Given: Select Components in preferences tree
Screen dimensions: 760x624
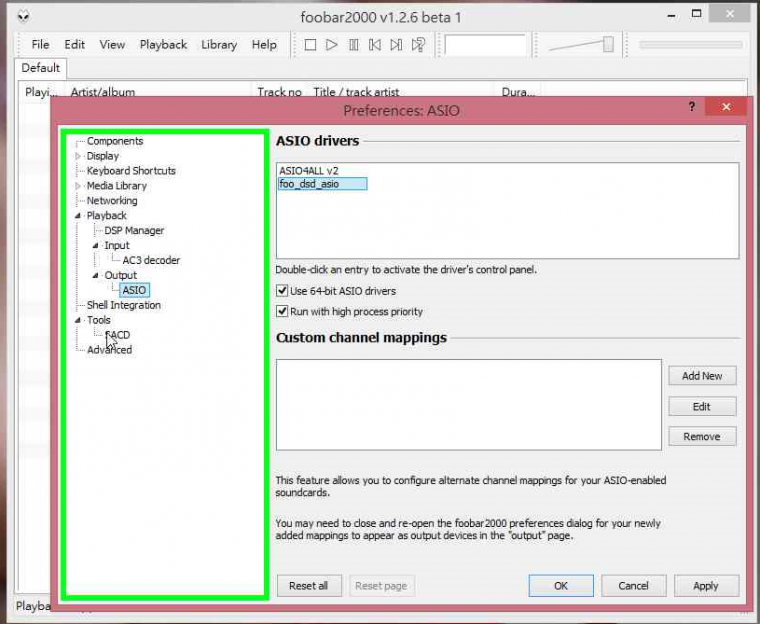Looking at the screenshot, I should [x=115, y=141].
